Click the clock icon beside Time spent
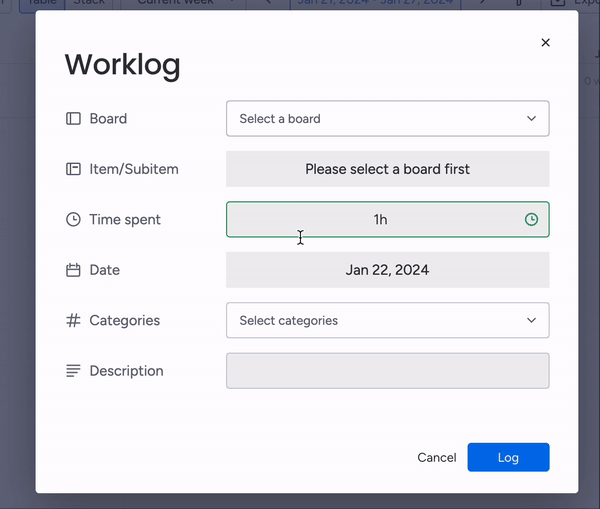Viewport: 600px width, 509px height. point(73,220)
